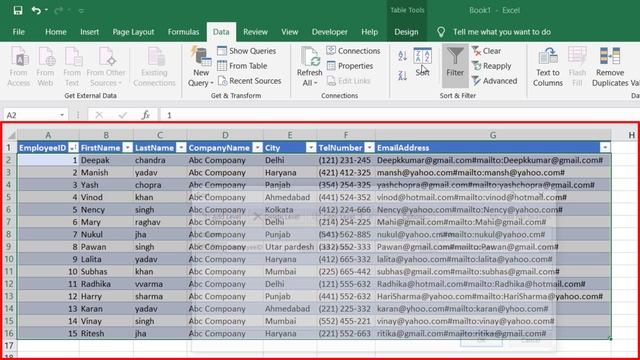The height and width of the screenshot is (360, 640).
Task: Click the From Table icon
Action: 222,66
